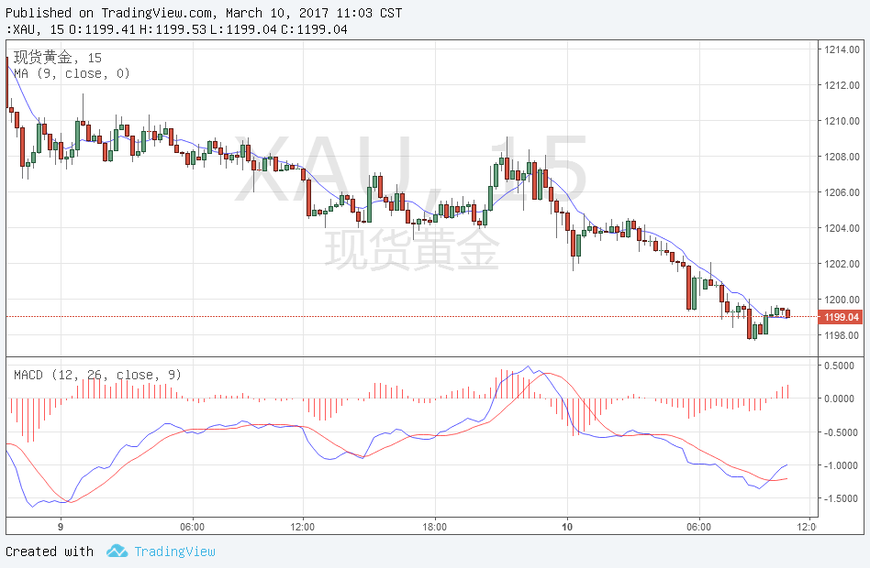The image size is (870, 568).
Task: Click the date 10 time axis marker
Action: (567, 526)
